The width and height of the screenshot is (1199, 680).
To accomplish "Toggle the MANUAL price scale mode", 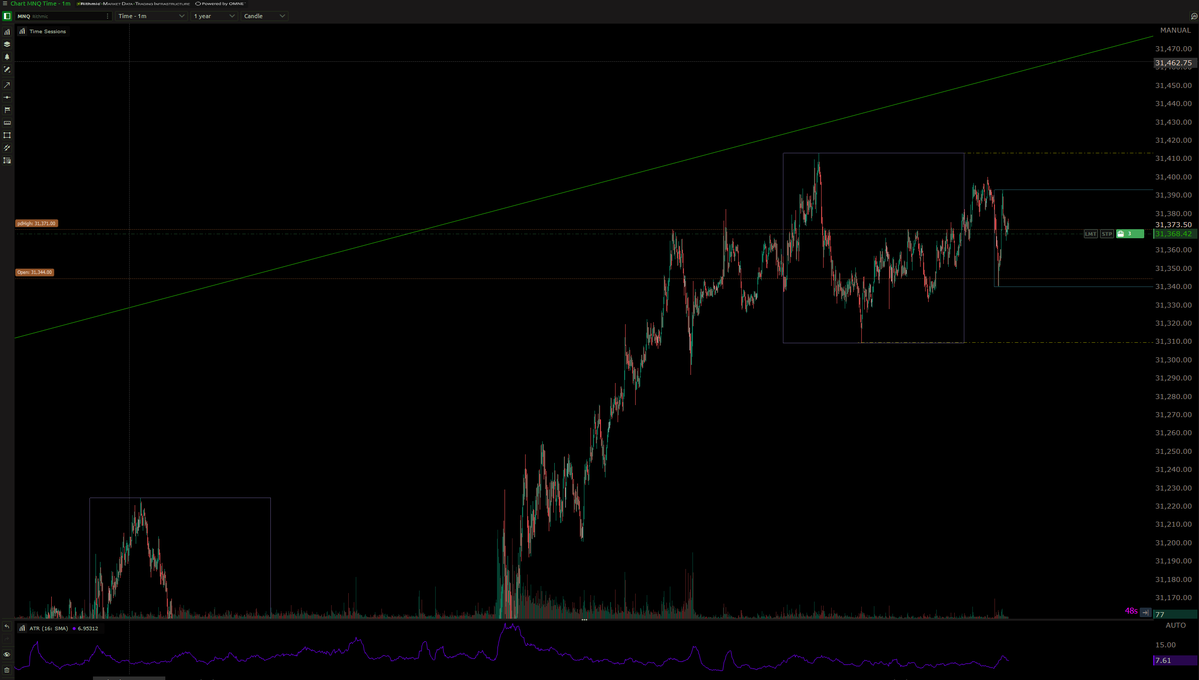I will 1175,31.
